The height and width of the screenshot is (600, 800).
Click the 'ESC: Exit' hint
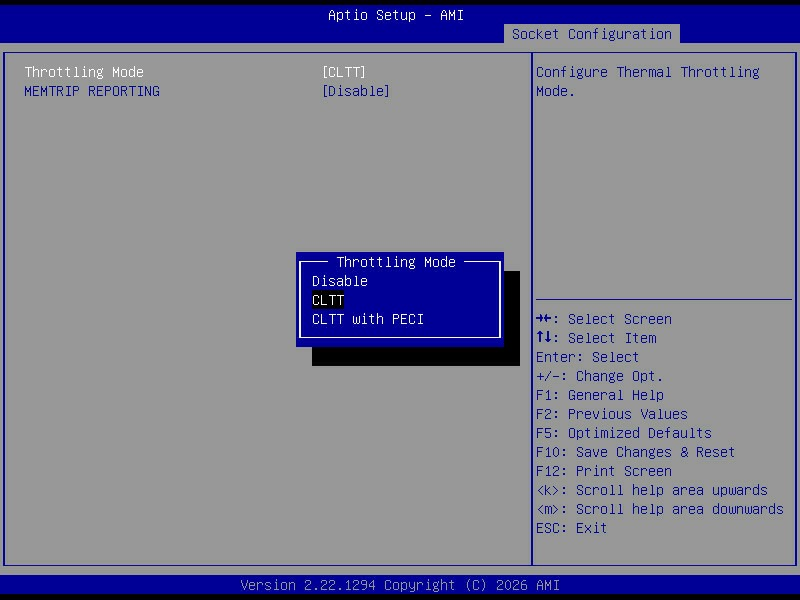[571, 528]
